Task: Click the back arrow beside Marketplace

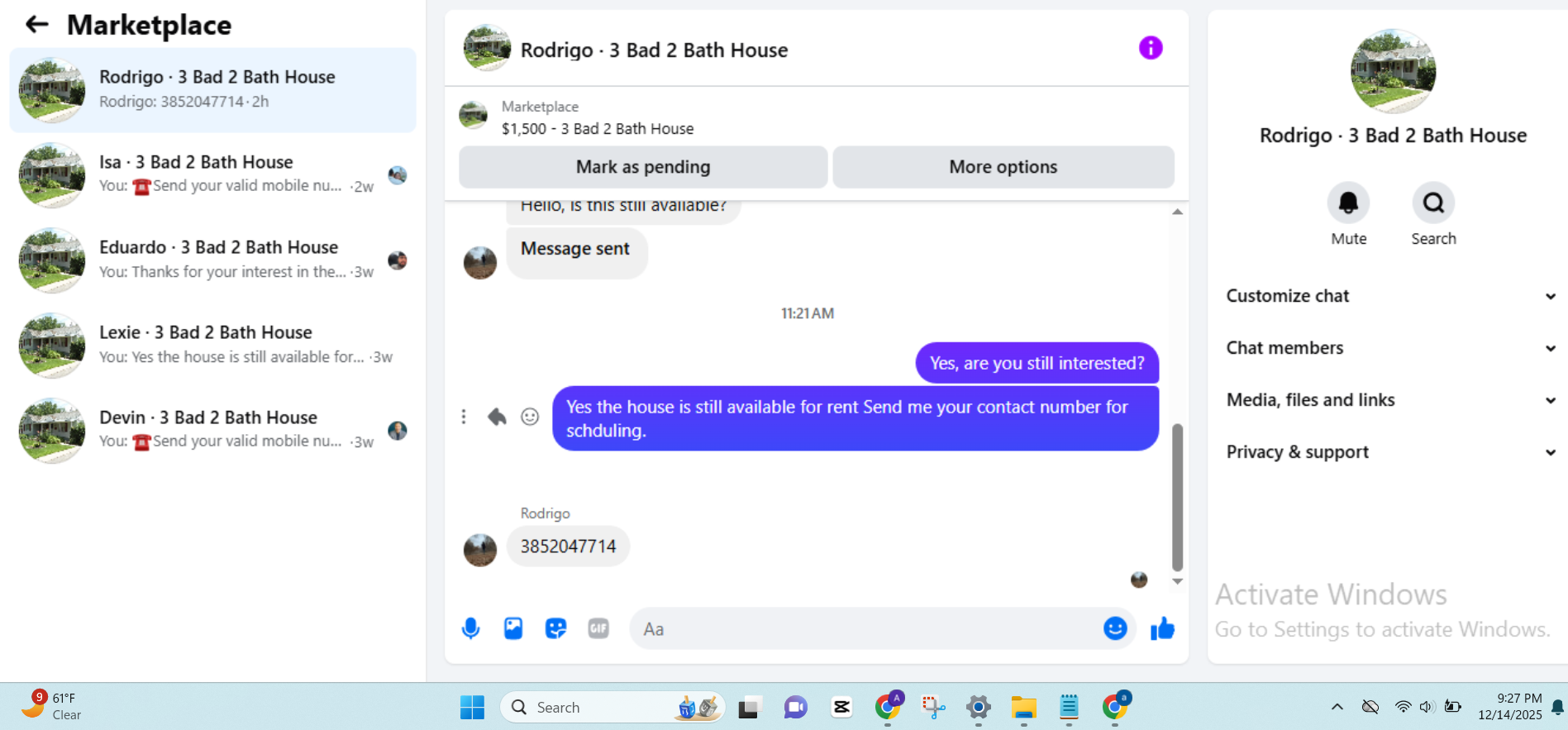Action: pos(37,25)
